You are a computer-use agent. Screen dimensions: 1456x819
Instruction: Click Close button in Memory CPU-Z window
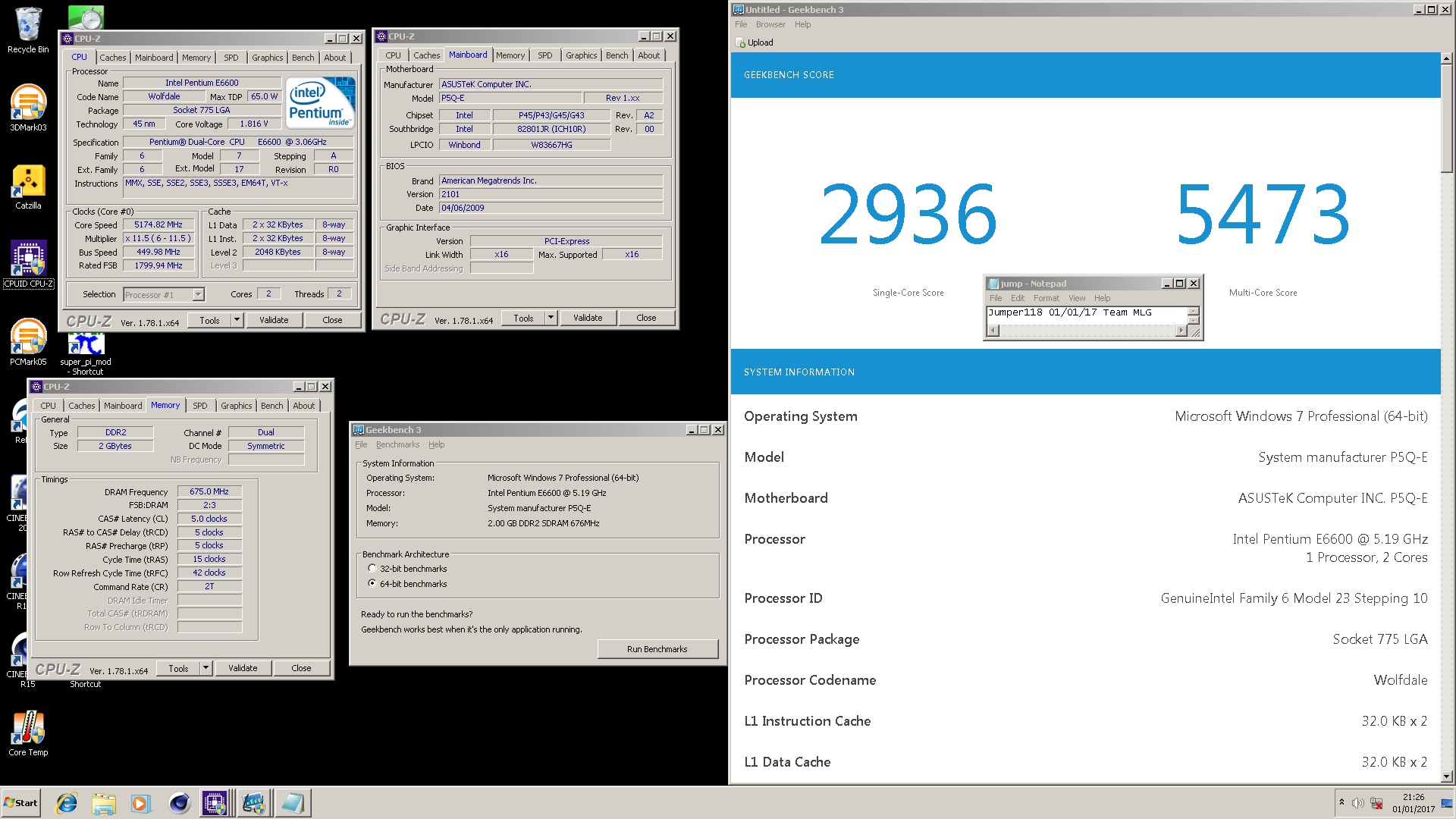pyautogui.click(x=301, y=668)
